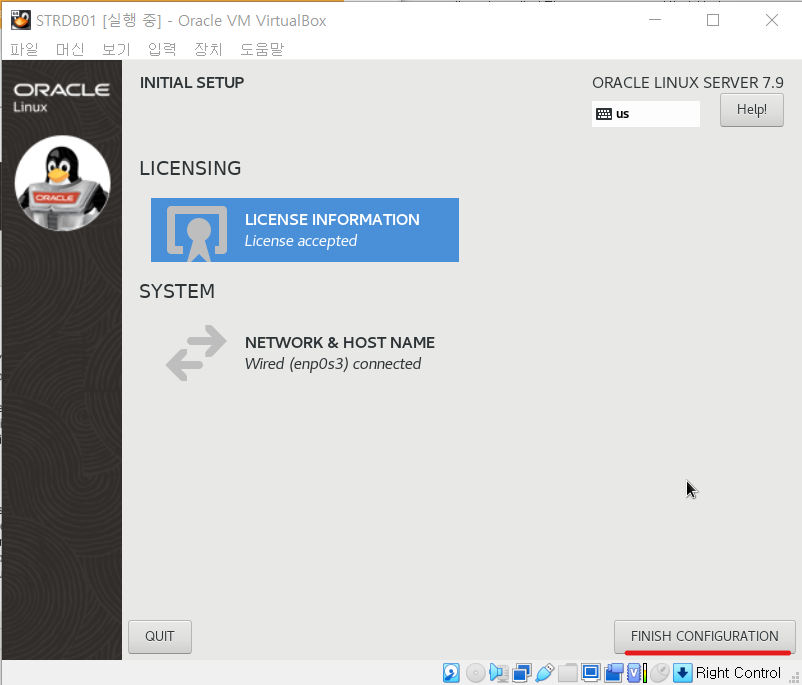Click 'Wired (enp0s3) connected' status text
Viewport: 802px width, 685px height.
[x=333, y=364]
